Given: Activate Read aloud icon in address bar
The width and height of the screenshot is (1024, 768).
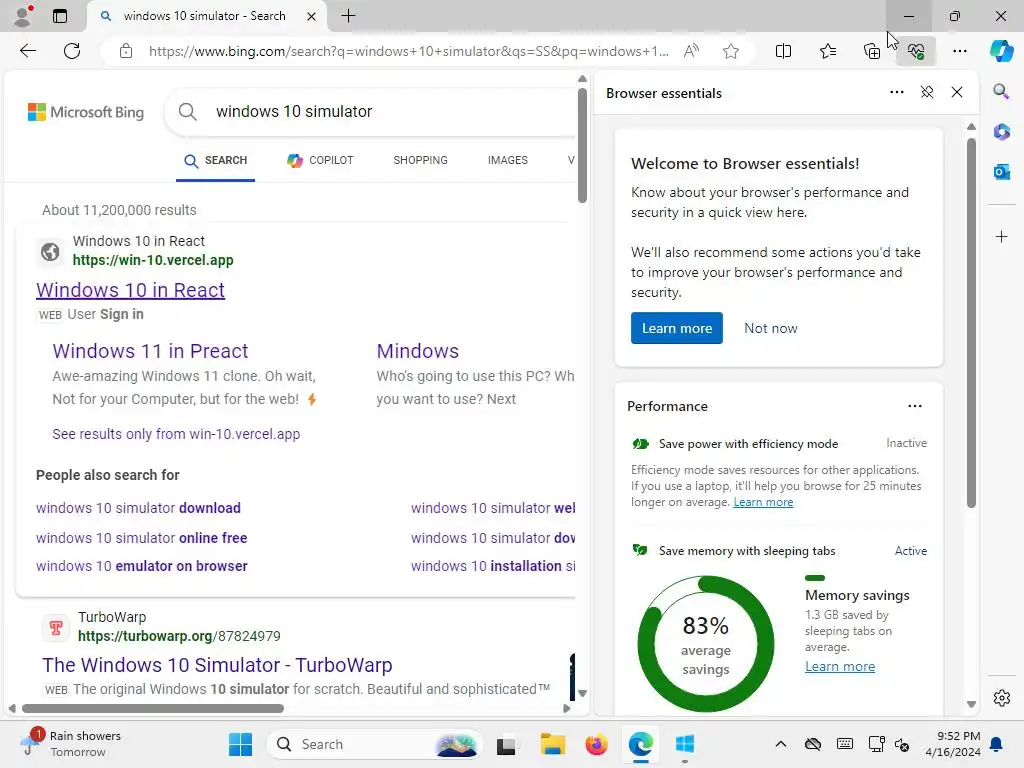Looking at the screenshot, I should [x=691, y=51].
